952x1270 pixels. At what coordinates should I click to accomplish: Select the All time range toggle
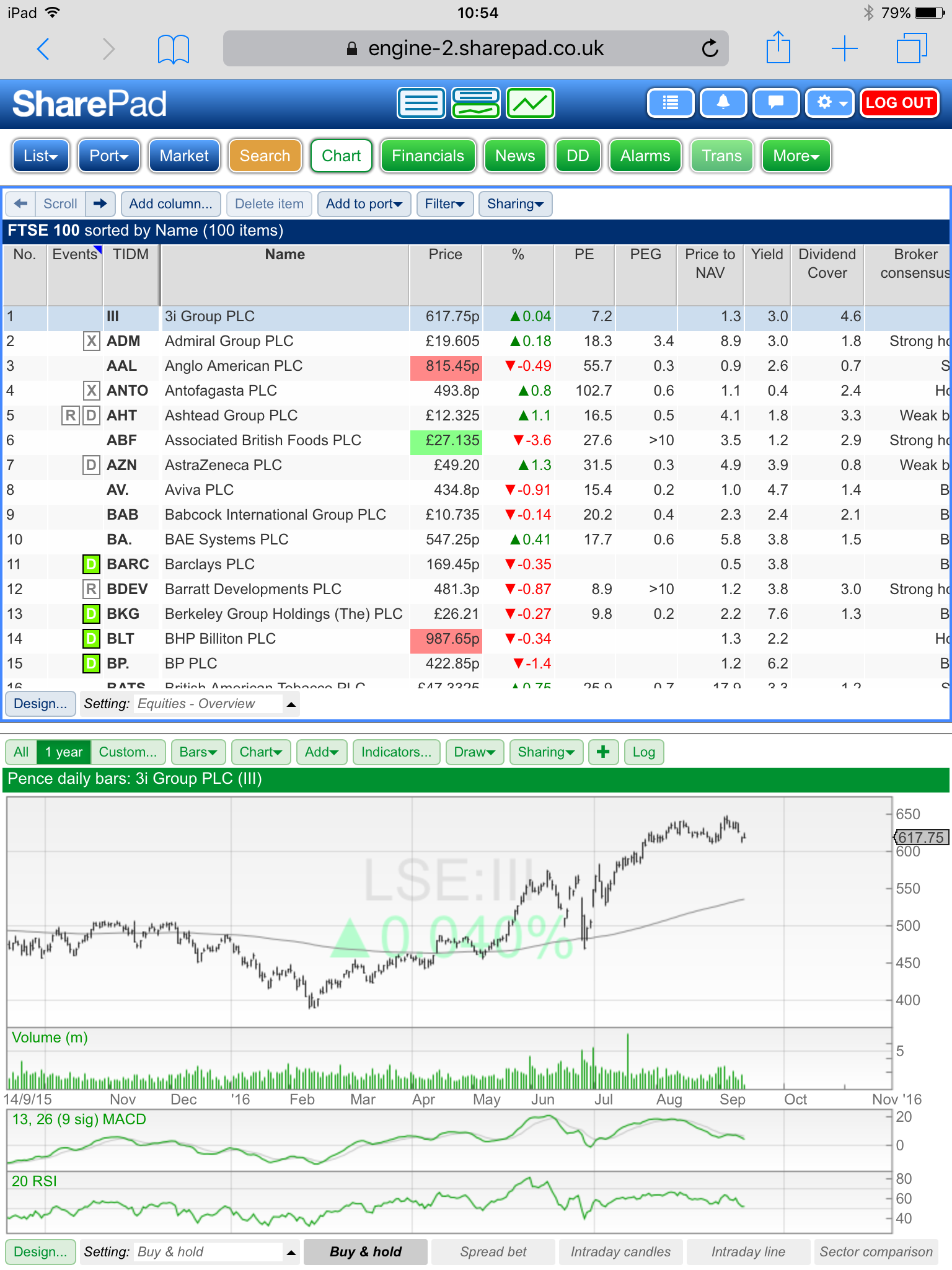point(21,752)
